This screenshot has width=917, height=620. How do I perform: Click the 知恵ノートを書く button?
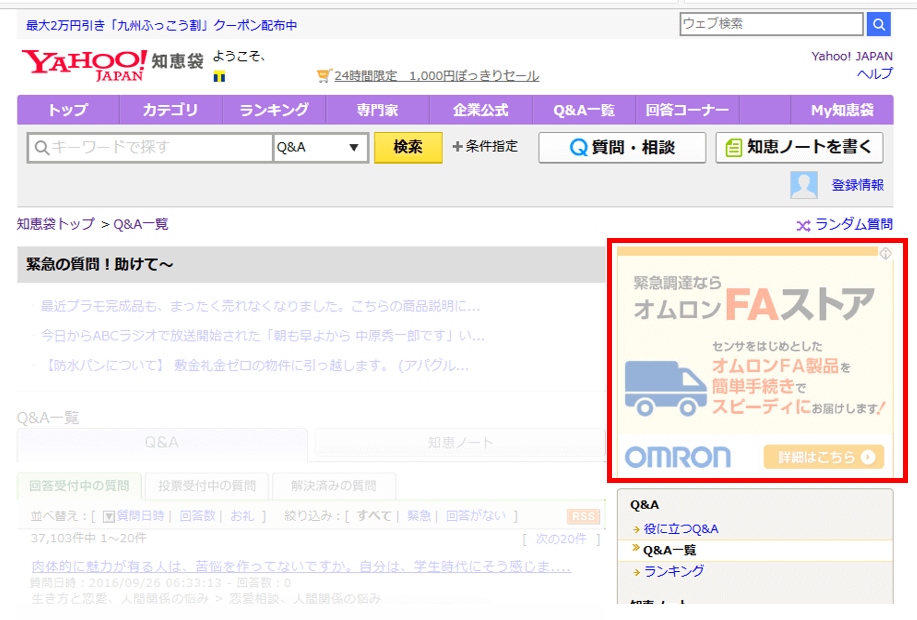(799, 147)
